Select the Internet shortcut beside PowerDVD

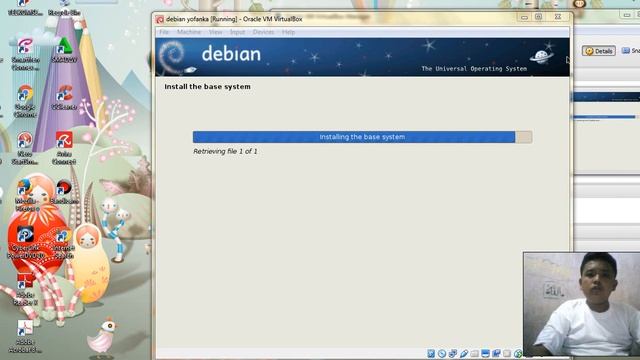[x=63, y=242]
